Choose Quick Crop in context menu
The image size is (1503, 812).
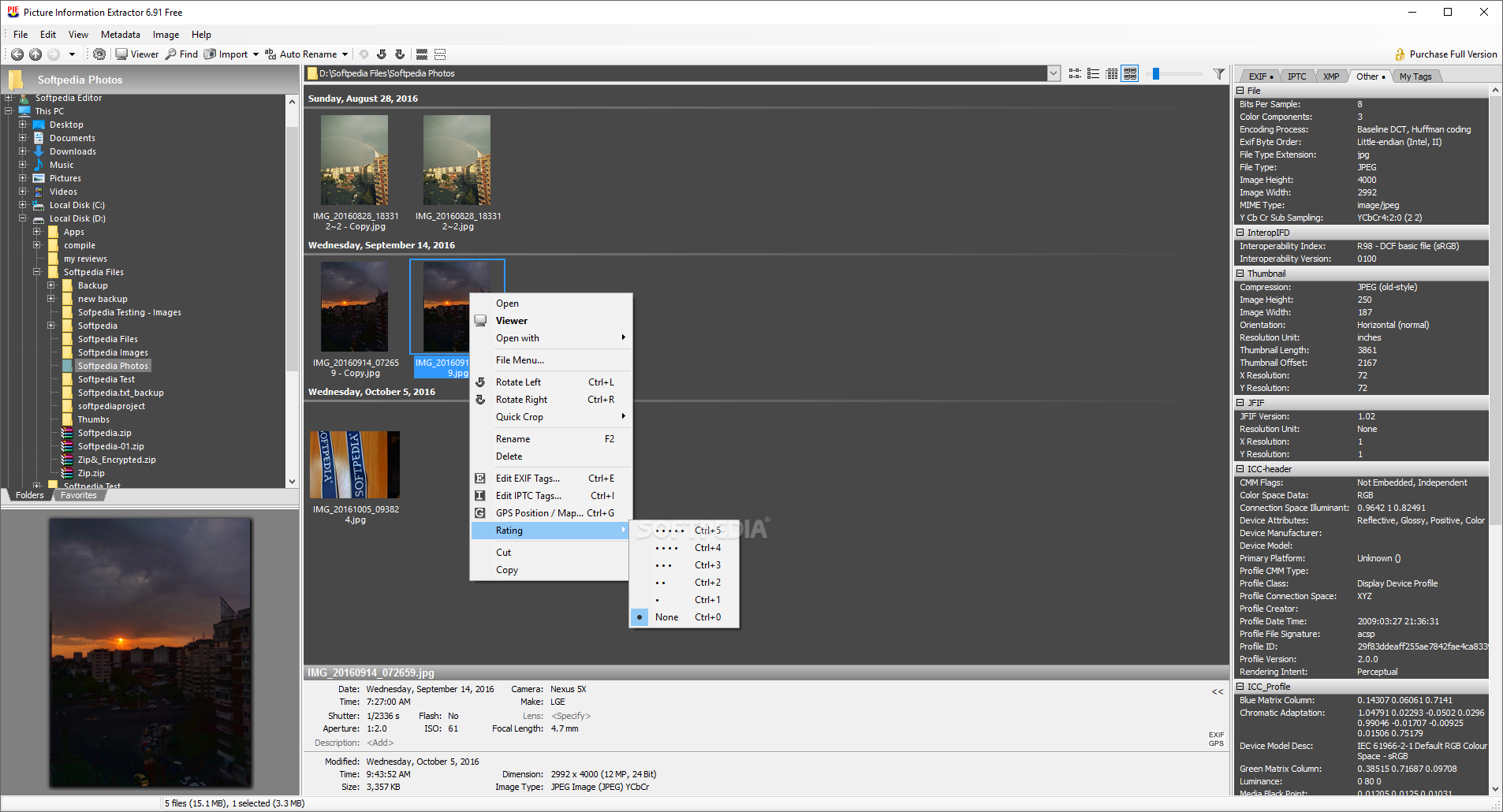pyautogui.click(x=552, y=417)
